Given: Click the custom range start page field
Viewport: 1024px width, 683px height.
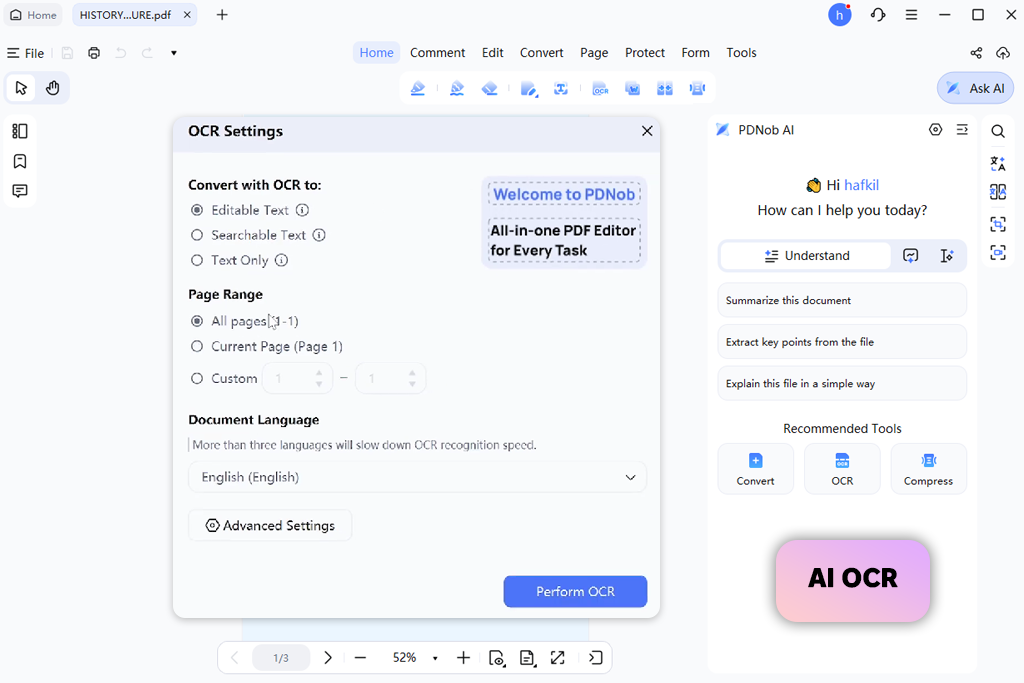Looking at the screenshot, I should (x=297, y=379).
